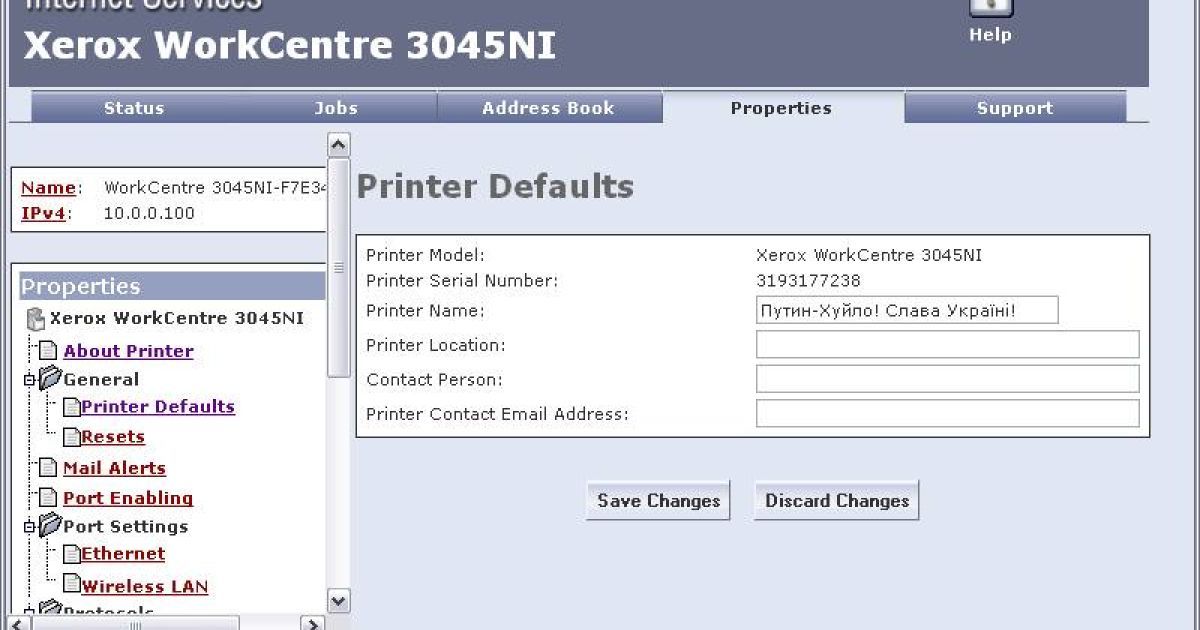Focus the Printer Name input field

pos(907,310)
